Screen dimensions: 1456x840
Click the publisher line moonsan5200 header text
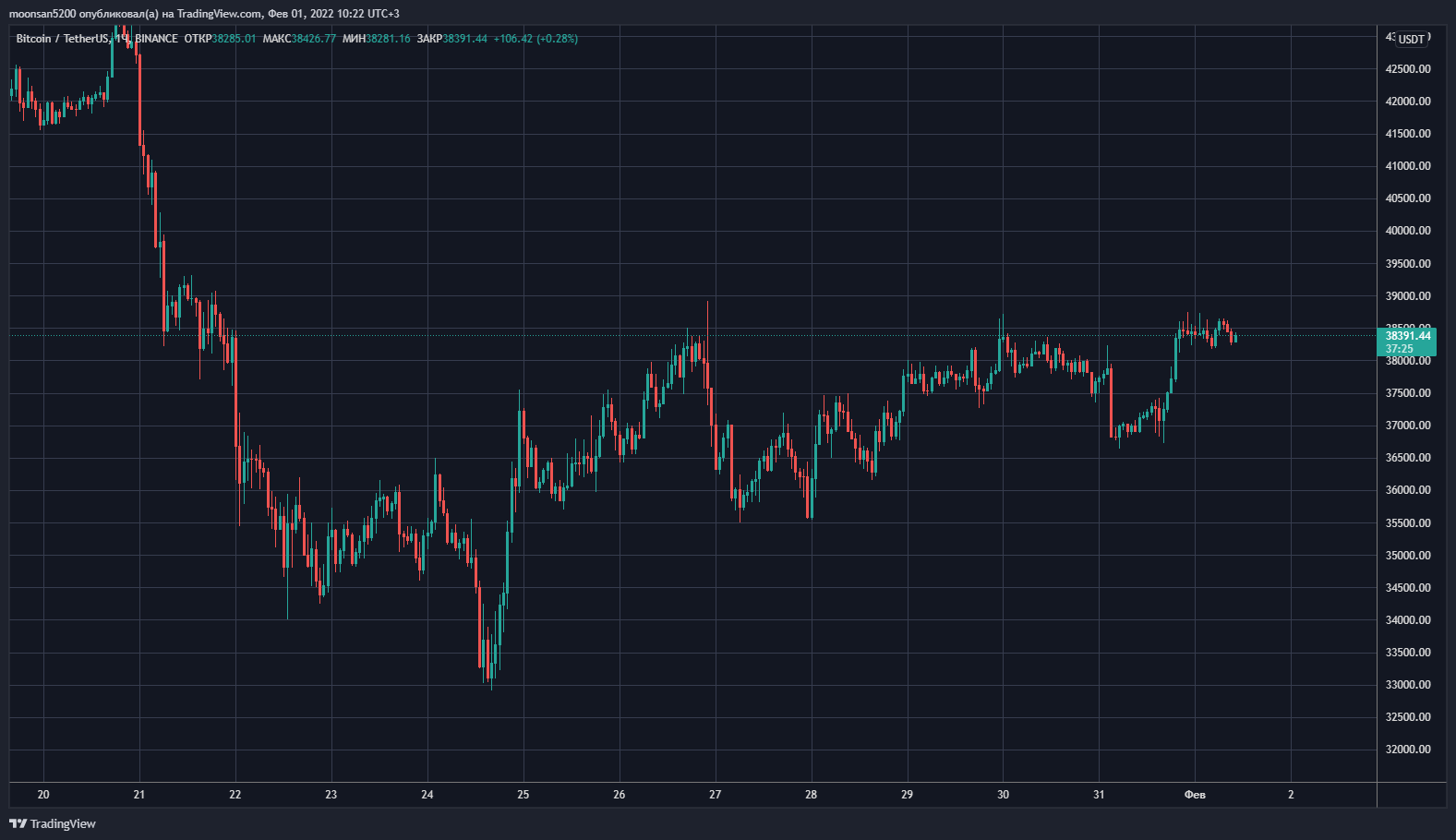click(x=204, y=14)
